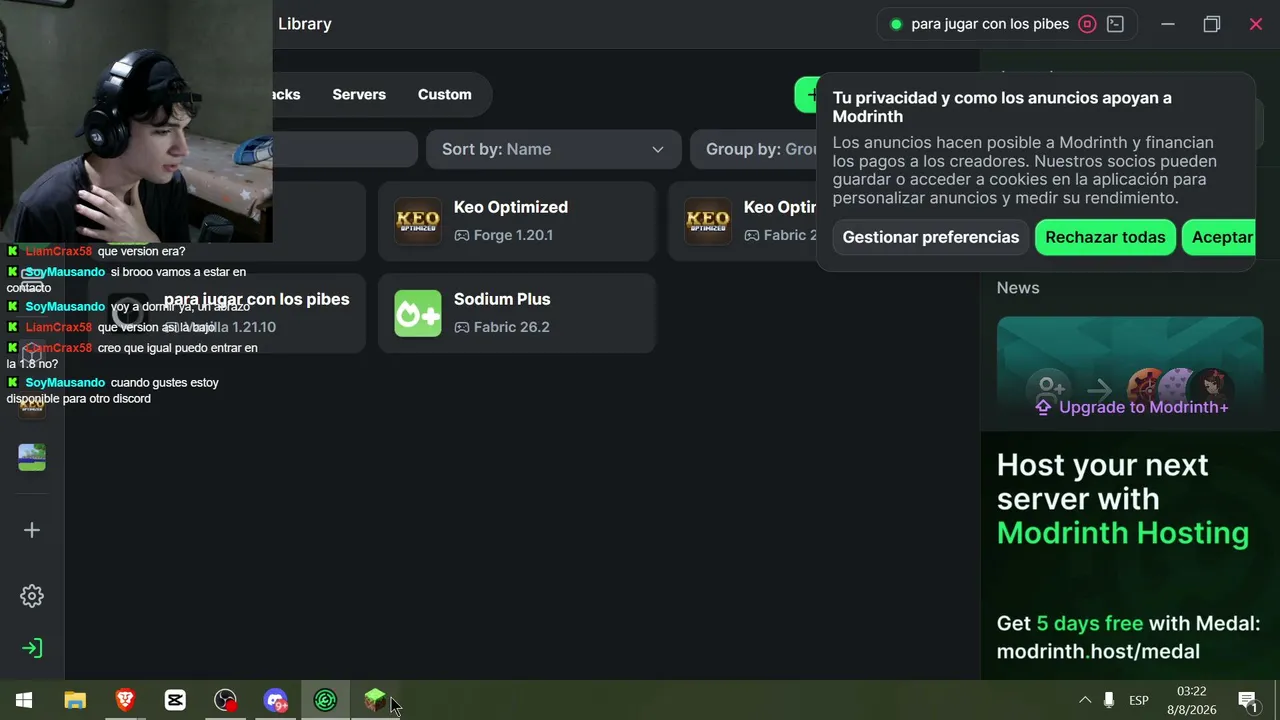The height and width of the screenshot is (720, 1280).
Task: Open Discord from taskbar
Action: 275,700
